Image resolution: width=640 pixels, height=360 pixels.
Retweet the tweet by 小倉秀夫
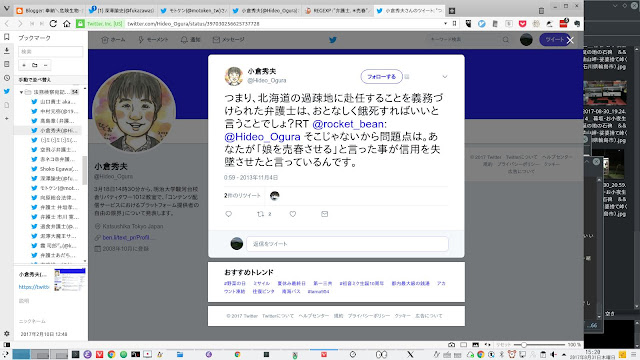[x=260, y=214]
